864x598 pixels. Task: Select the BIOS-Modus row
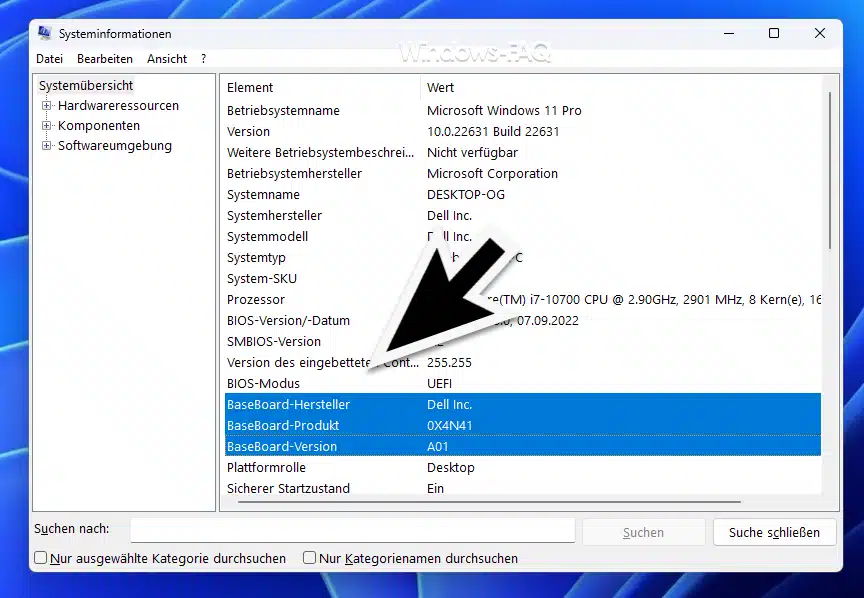pos(300,383)
